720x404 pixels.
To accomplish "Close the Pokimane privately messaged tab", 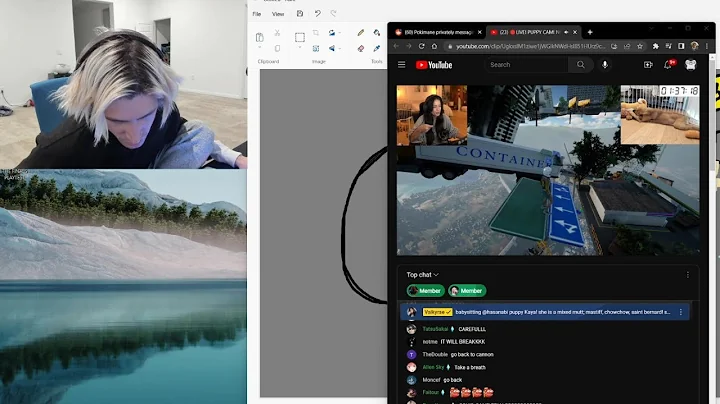I will coord(480,32).
